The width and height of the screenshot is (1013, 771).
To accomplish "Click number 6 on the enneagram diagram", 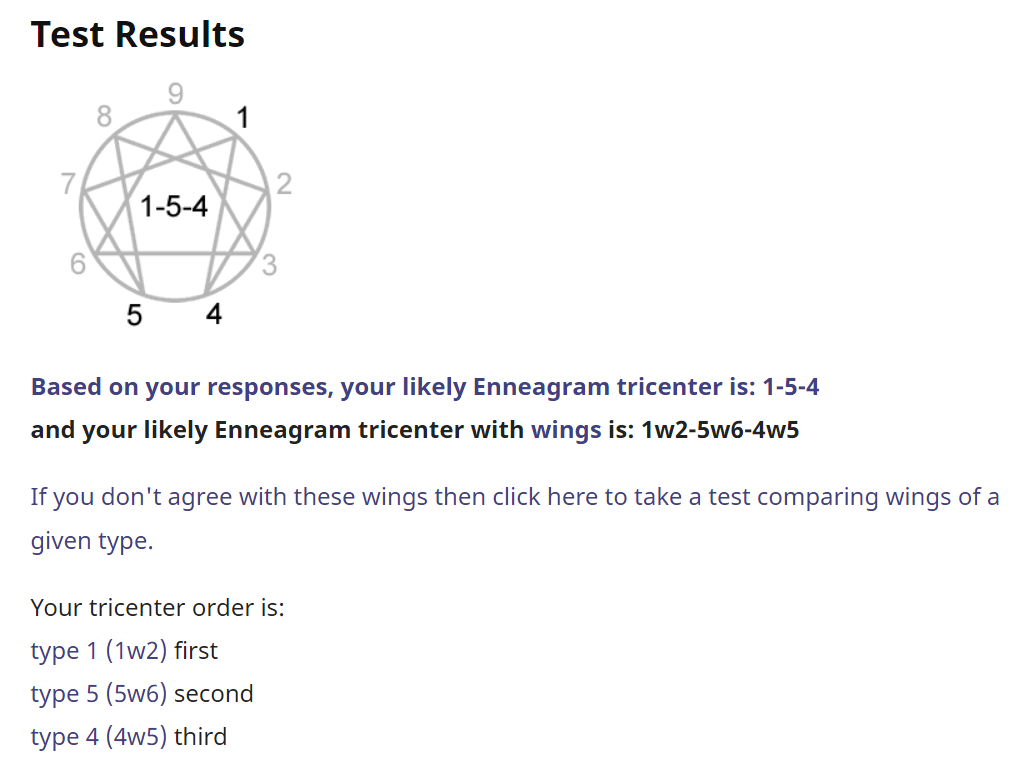I will pyautogui.click(x=78, y=264).
